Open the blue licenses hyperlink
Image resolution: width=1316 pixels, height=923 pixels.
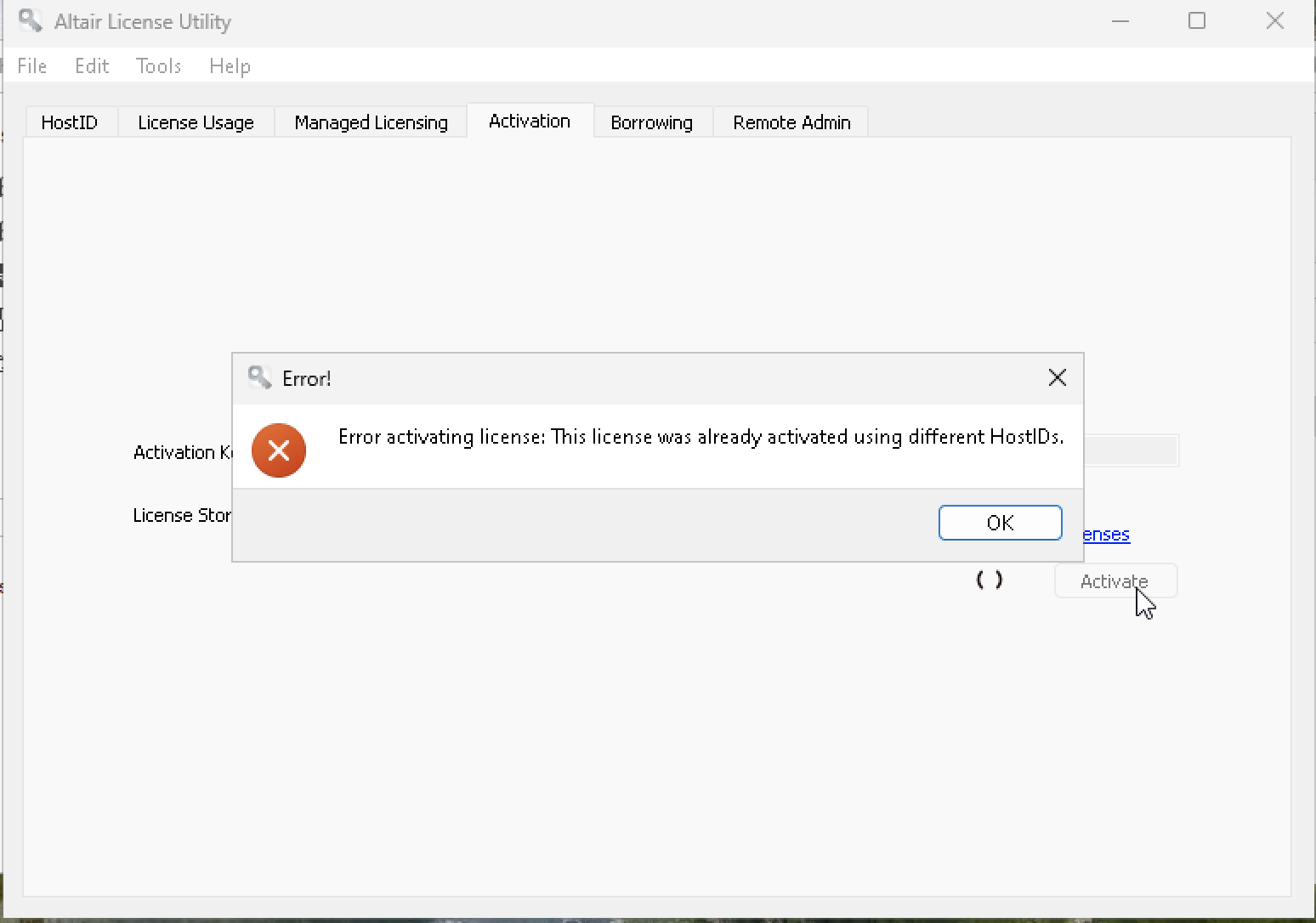(x=1103, y=535)
